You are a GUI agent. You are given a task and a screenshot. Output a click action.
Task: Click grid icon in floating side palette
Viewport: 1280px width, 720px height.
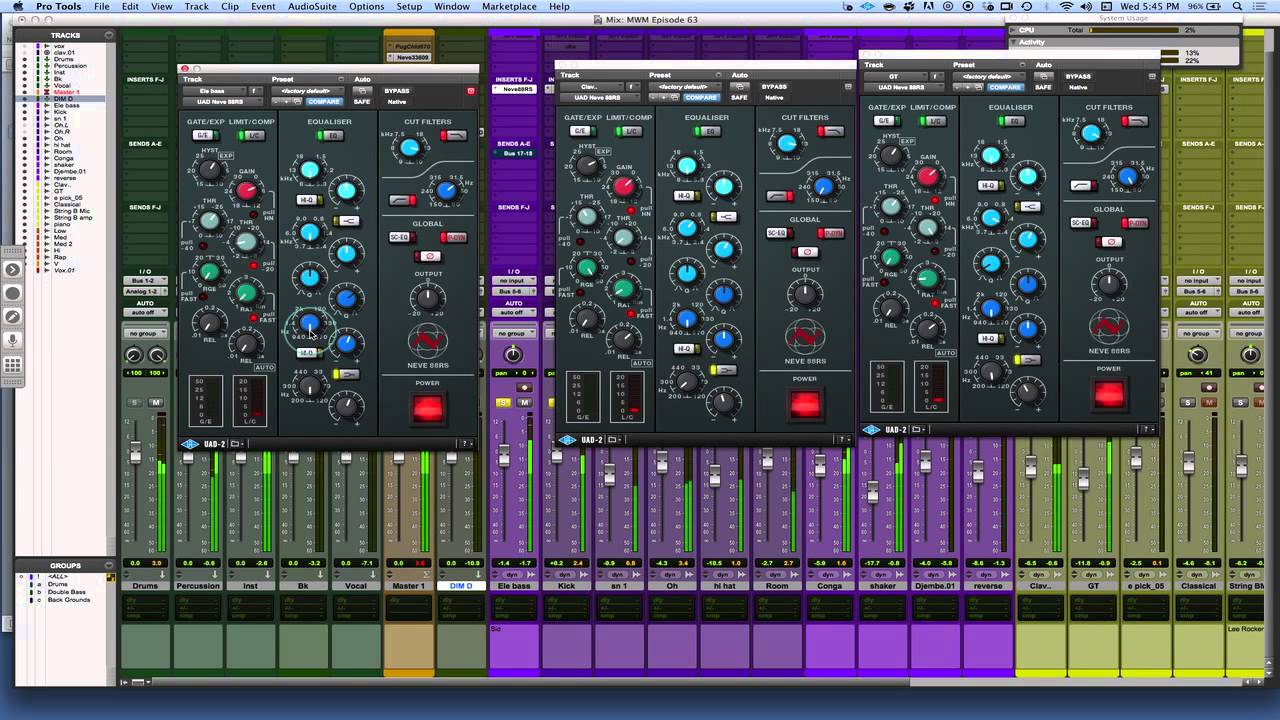13,366
